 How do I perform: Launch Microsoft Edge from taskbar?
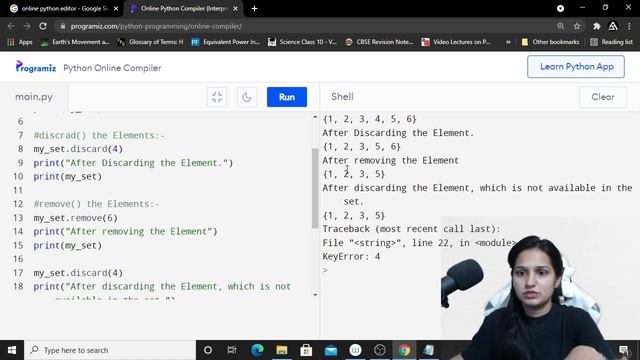click(x=257, y=350)
